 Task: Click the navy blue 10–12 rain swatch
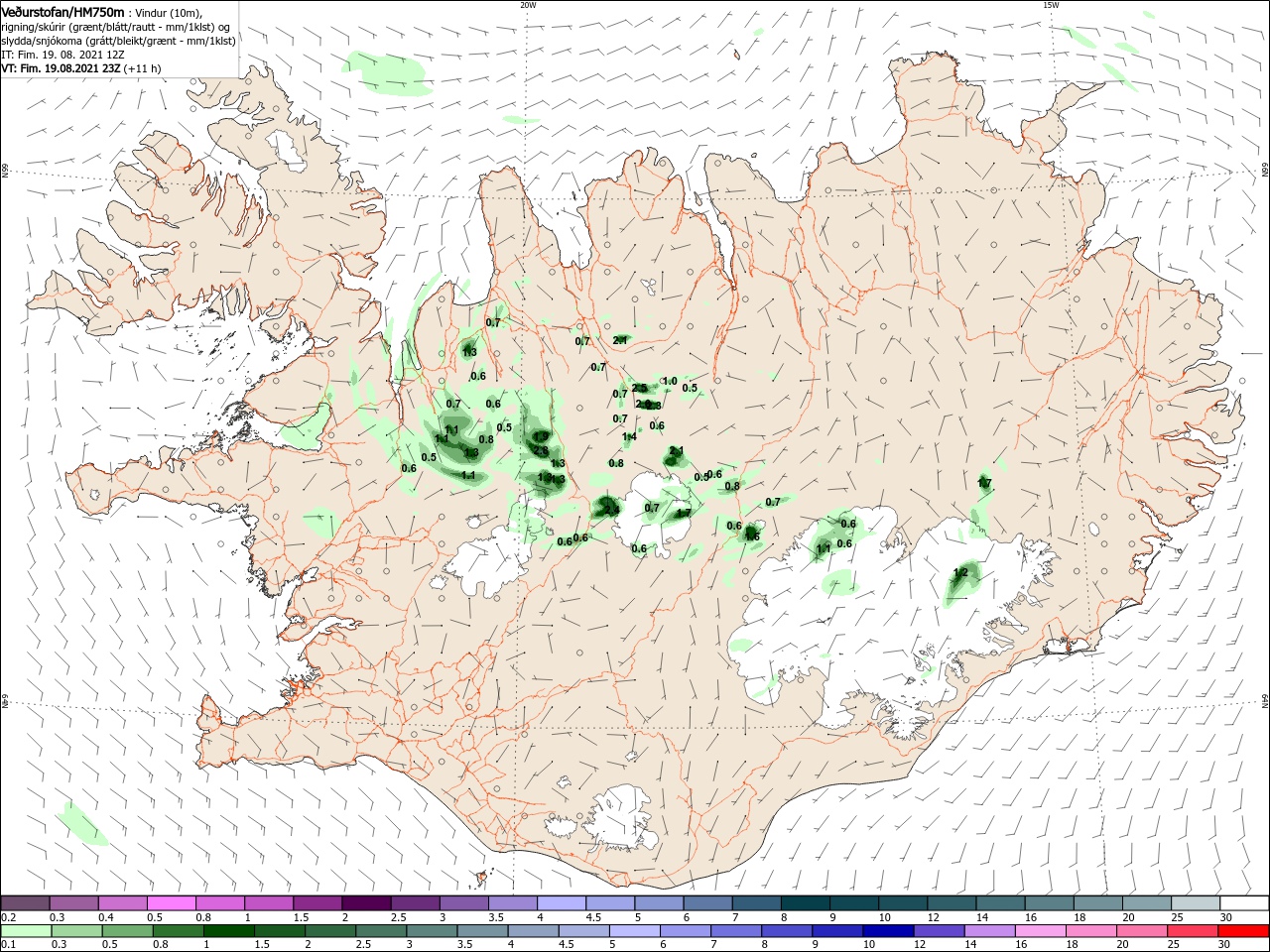coord(888,931)
